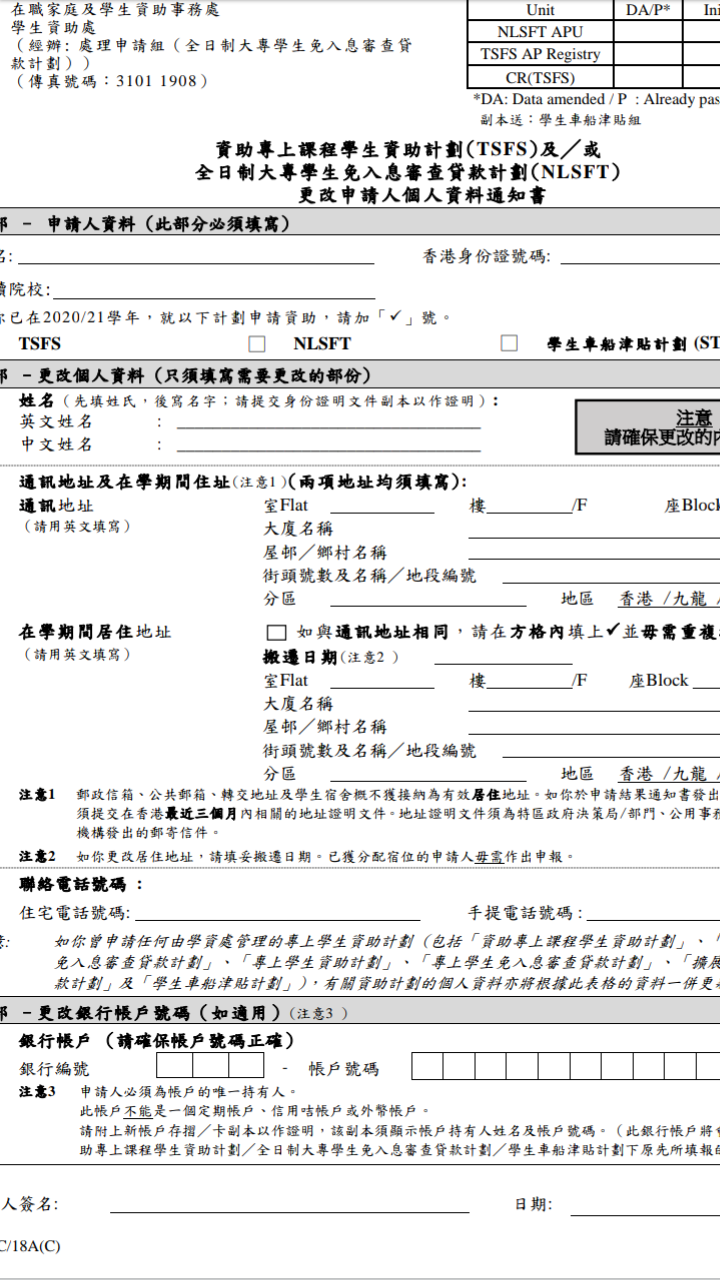Viewport: 720px width, 1280px height.
Task: Select the Unit column header
Action: 540,10
